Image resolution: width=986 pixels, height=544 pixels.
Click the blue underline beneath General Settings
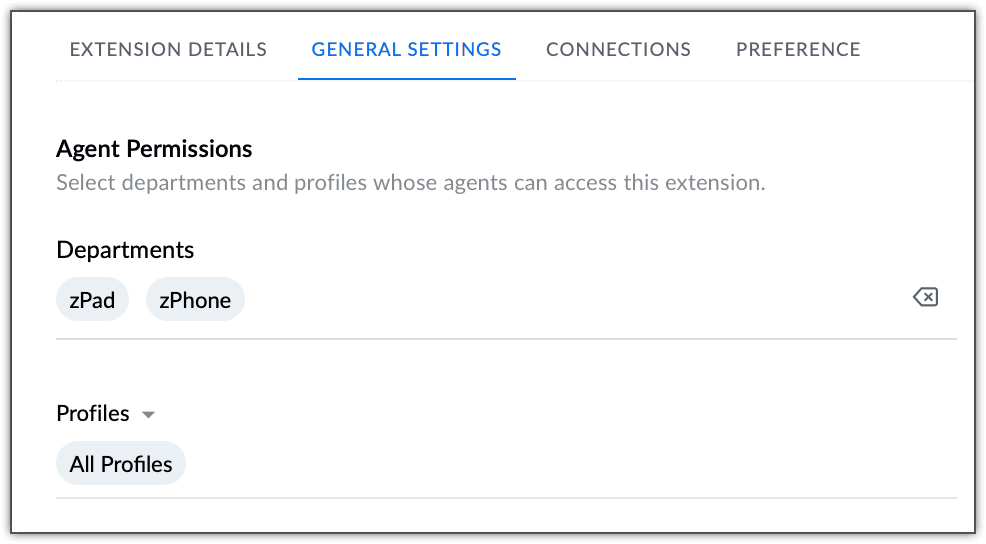pos(406,78)
